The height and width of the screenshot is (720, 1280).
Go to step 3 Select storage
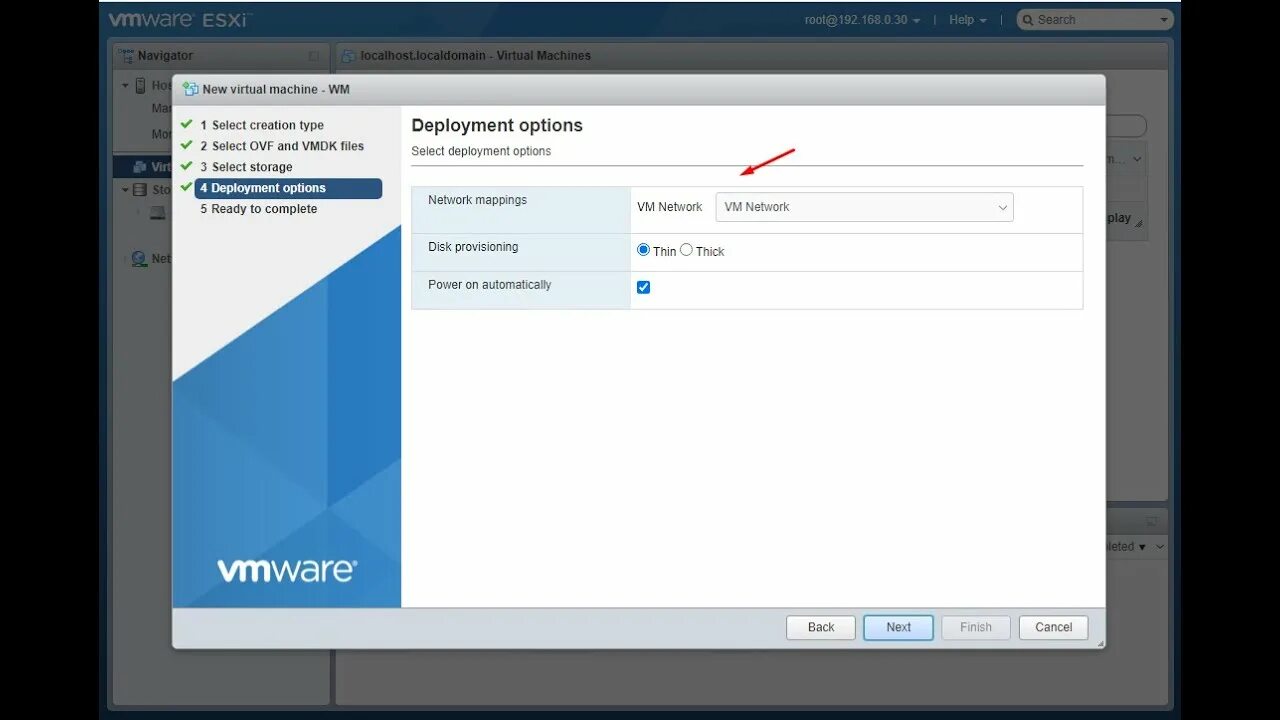click(246, 167)
